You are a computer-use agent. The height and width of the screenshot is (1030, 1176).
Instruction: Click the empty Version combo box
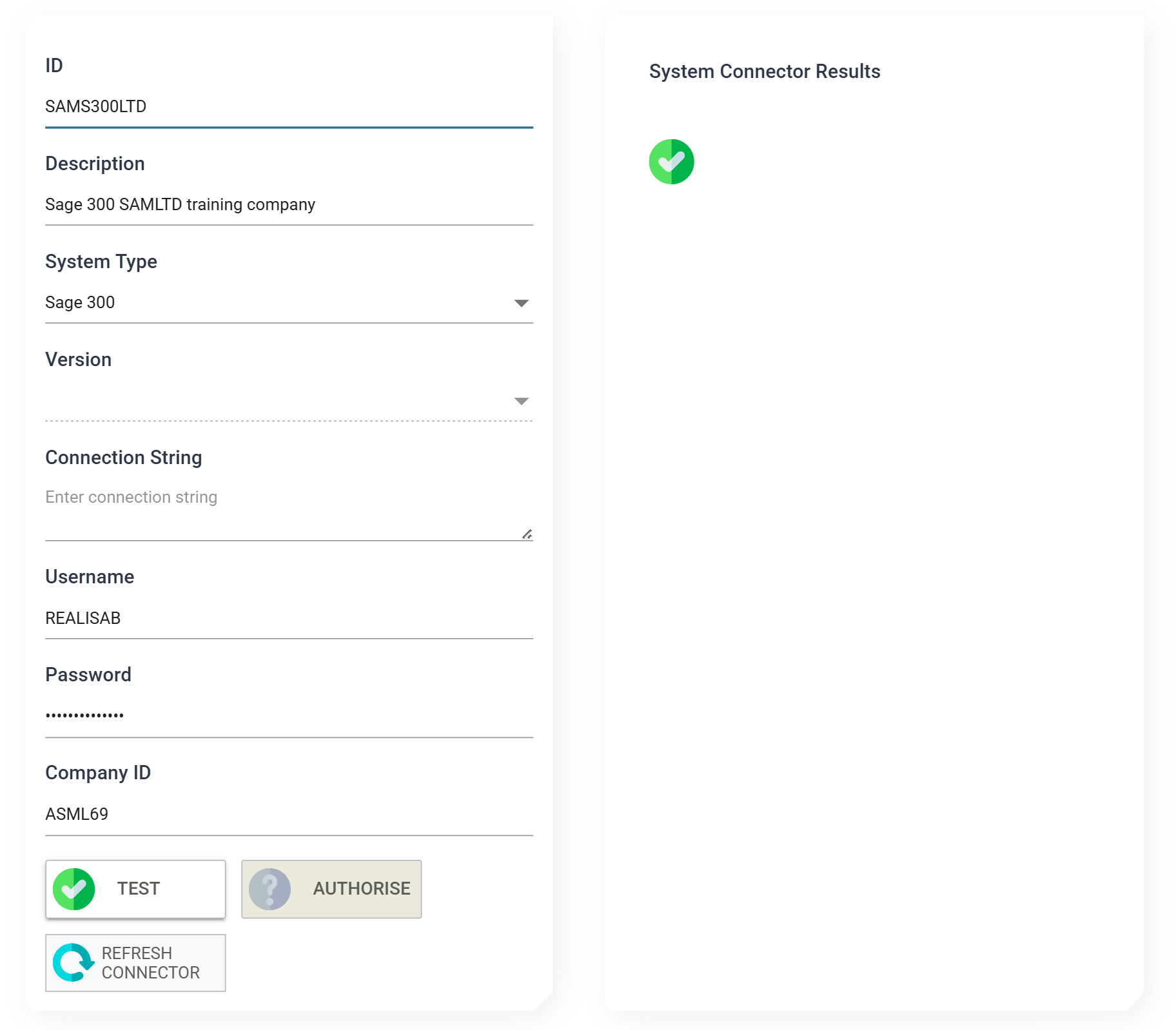[289, 401]
